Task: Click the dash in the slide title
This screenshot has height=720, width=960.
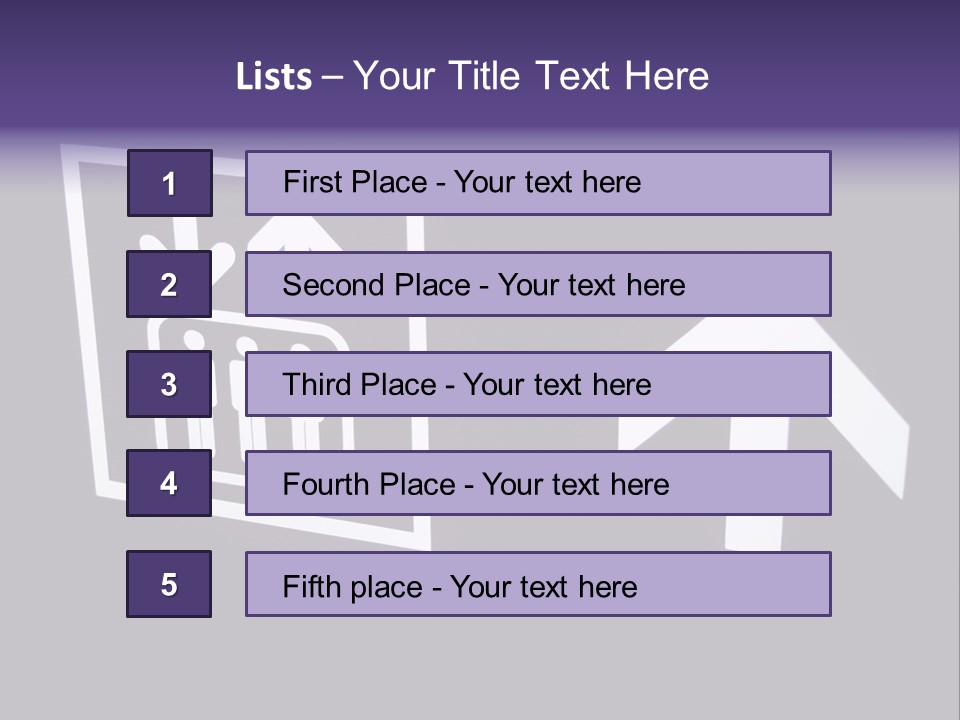Action: pyautogui.click(x=332, y=77)
